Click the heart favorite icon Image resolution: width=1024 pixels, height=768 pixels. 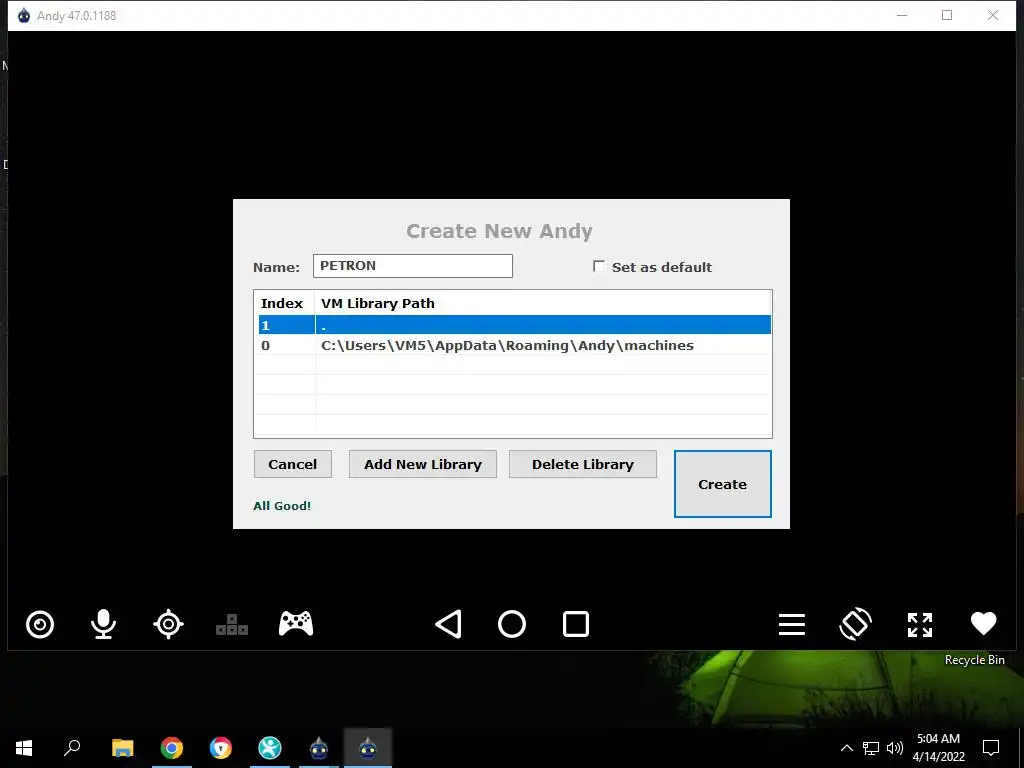click(x=984, y=624)
